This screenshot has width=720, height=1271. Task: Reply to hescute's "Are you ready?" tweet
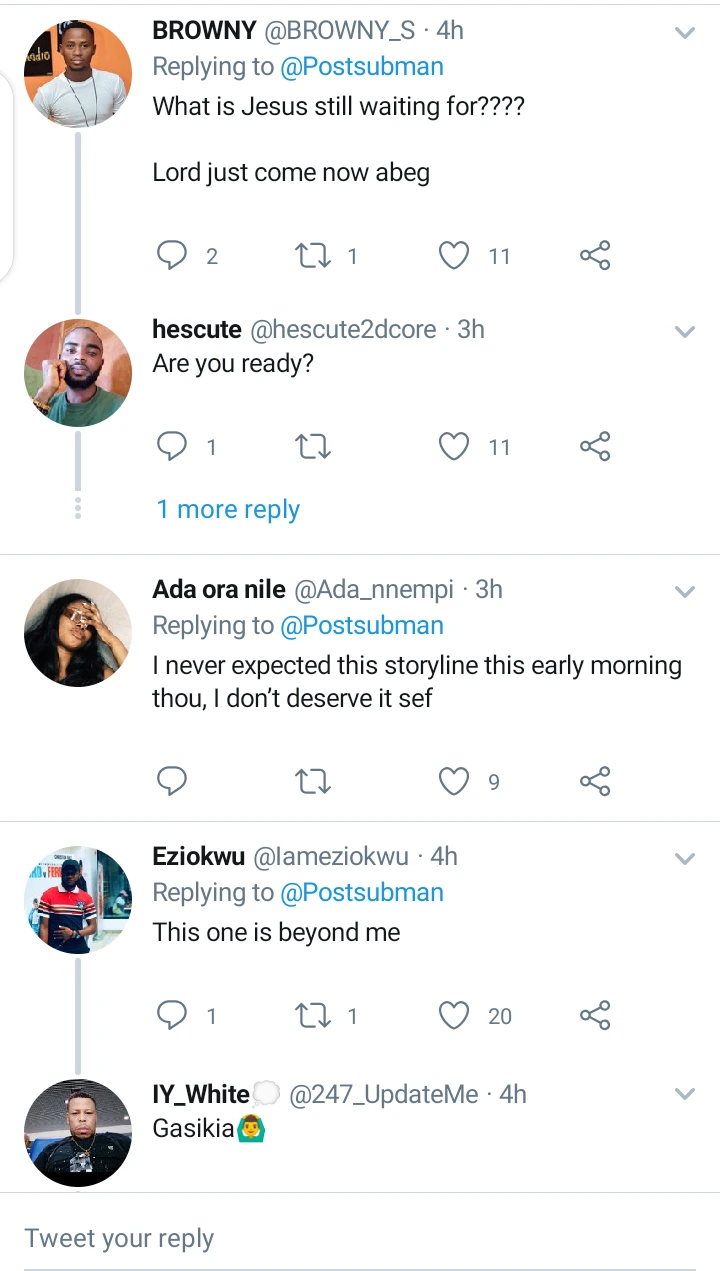pyautogui.click(x=173, y=446)
